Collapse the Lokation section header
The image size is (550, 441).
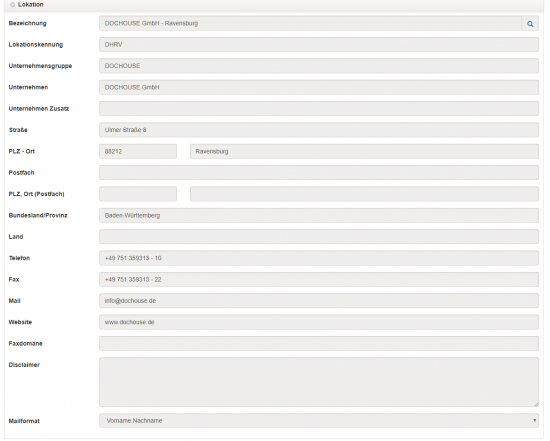click(x=27, y=5)
